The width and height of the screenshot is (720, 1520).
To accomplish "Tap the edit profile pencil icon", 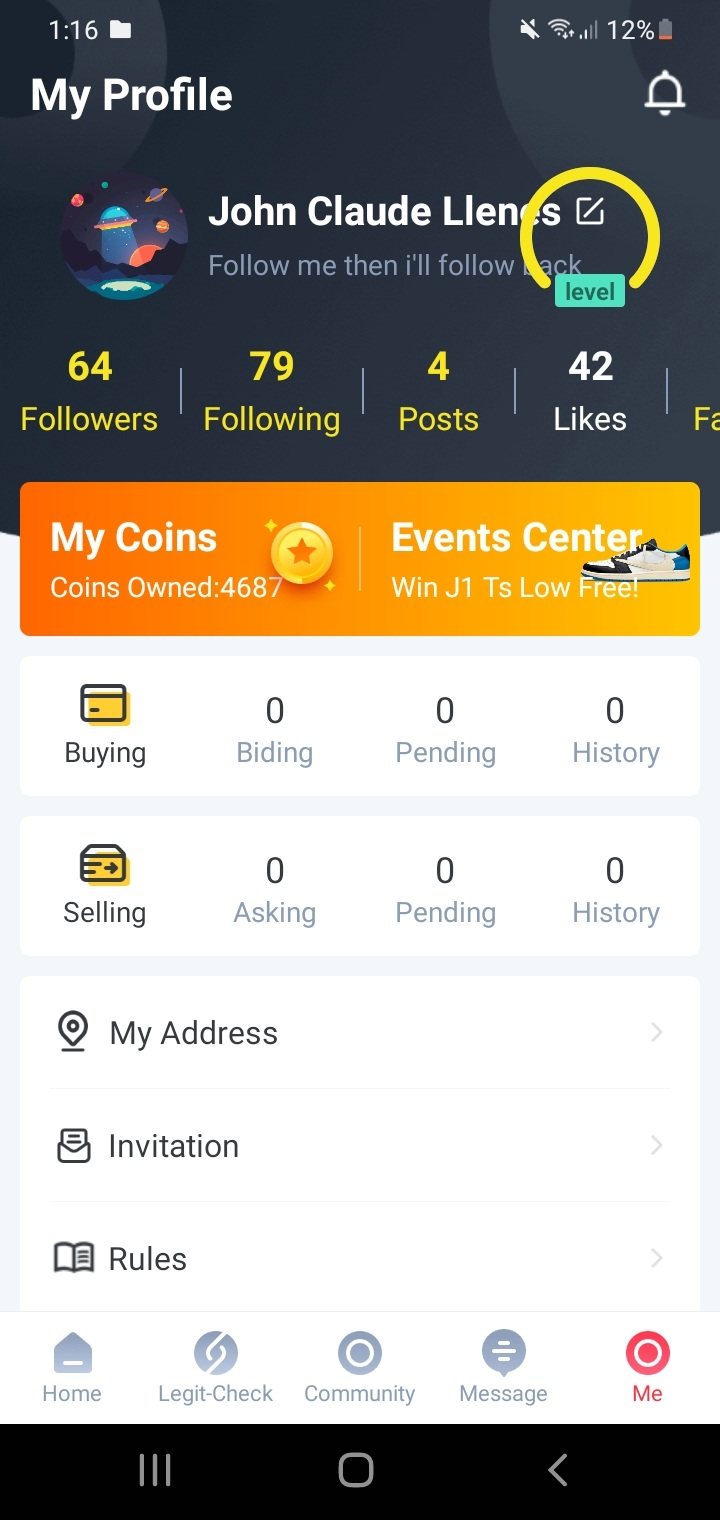I will click(590, 211).
